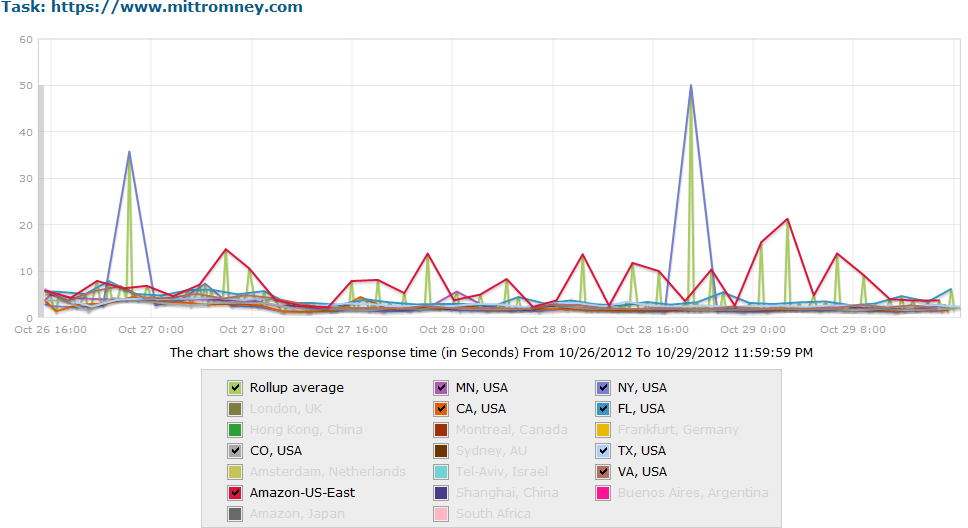Click the Amazon, Japan gray swatch

click(x=235, y=514)
